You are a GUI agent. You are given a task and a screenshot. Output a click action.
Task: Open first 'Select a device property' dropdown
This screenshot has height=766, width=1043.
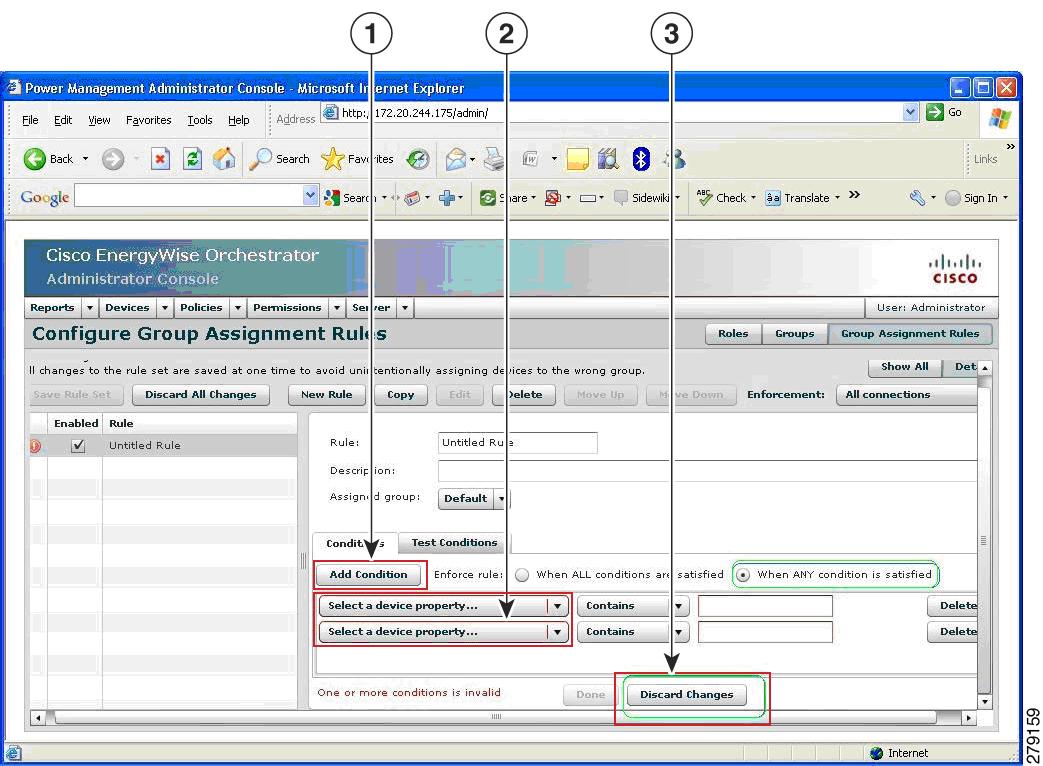444,606
